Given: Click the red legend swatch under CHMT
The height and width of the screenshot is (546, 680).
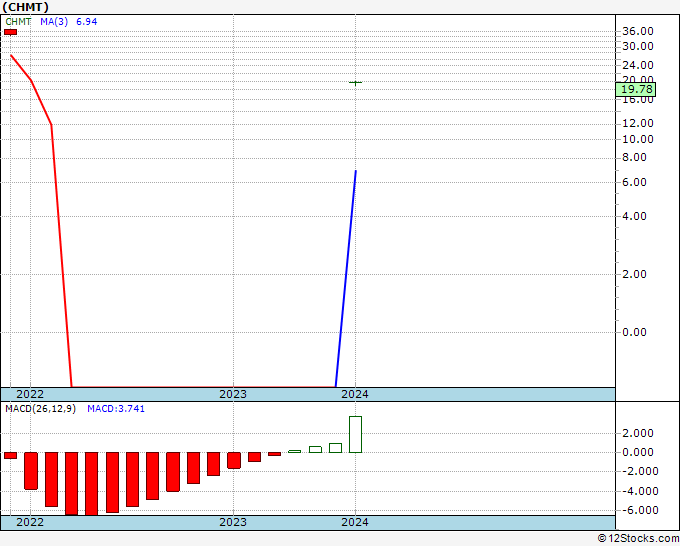Looking at the screenshot, I should pyautogui.click(x=10, y=32).
